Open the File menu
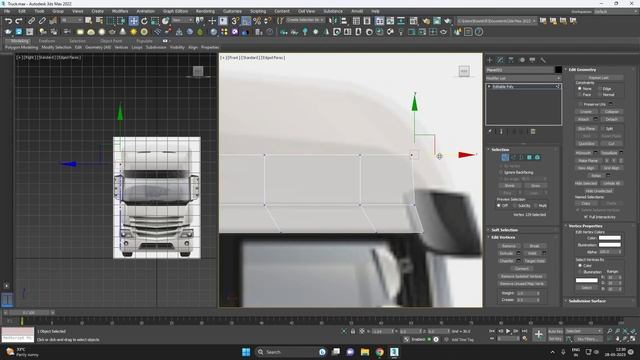The width and height of the screenshot is (640, 360). point(7,11)
